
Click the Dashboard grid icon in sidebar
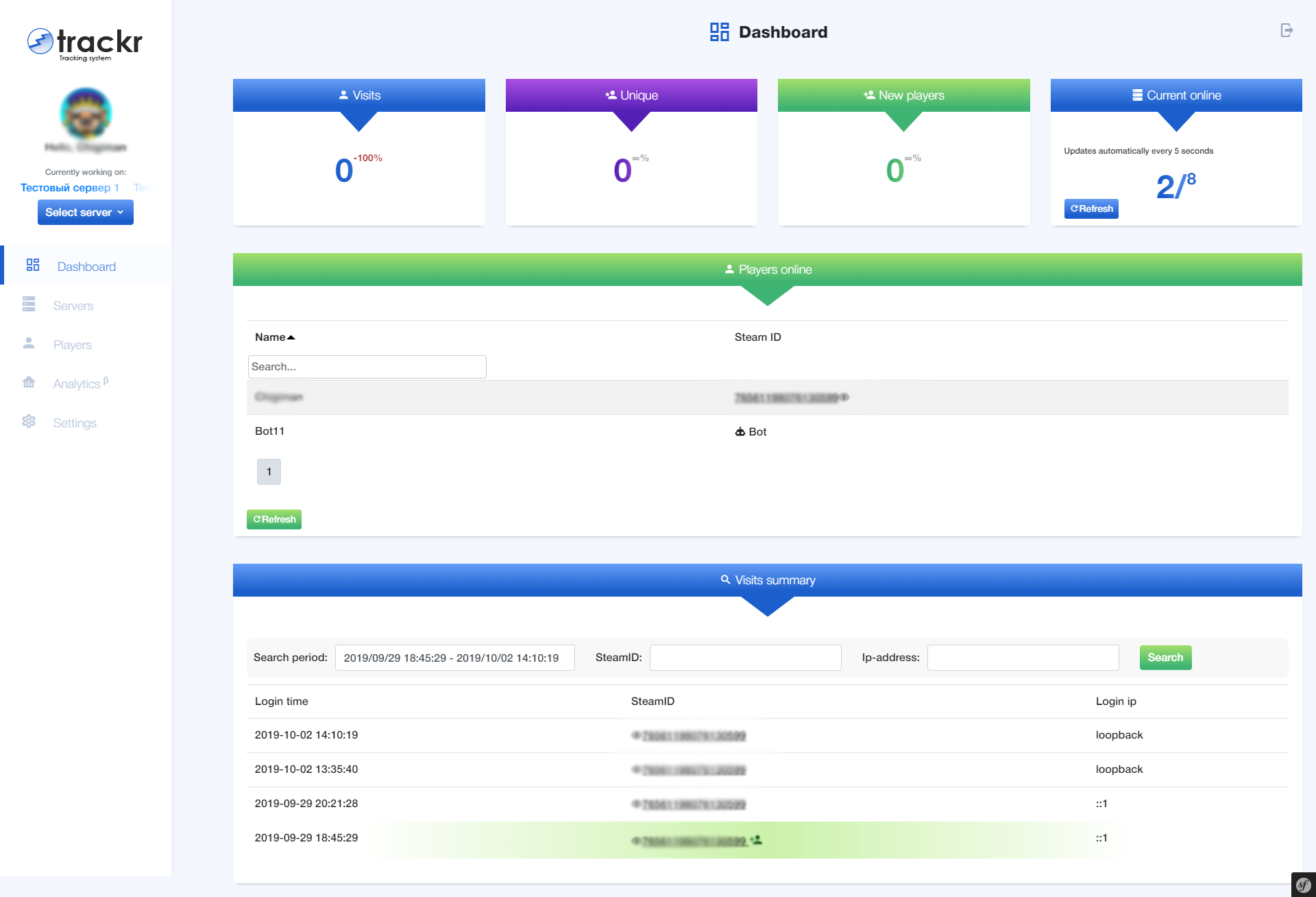click(33, 265)
